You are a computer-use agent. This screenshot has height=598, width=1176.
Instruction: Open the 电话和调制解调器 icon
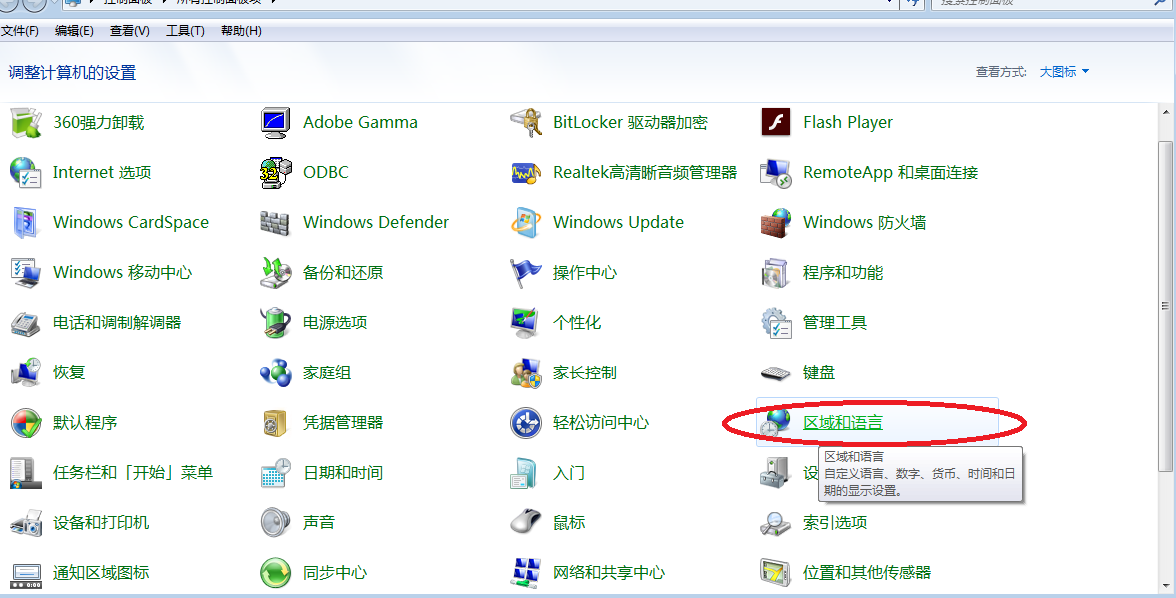pyautogui.click(x=26, y=323)
